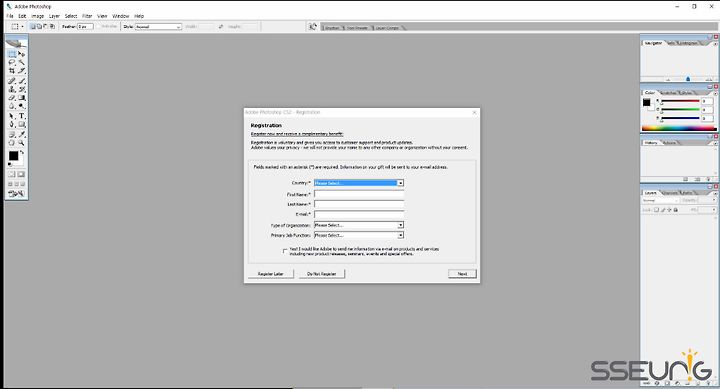Image resolution: width=720 pixels, height=389 pixels.
Task: Select the Notes tool
Action: coord(12,135)
